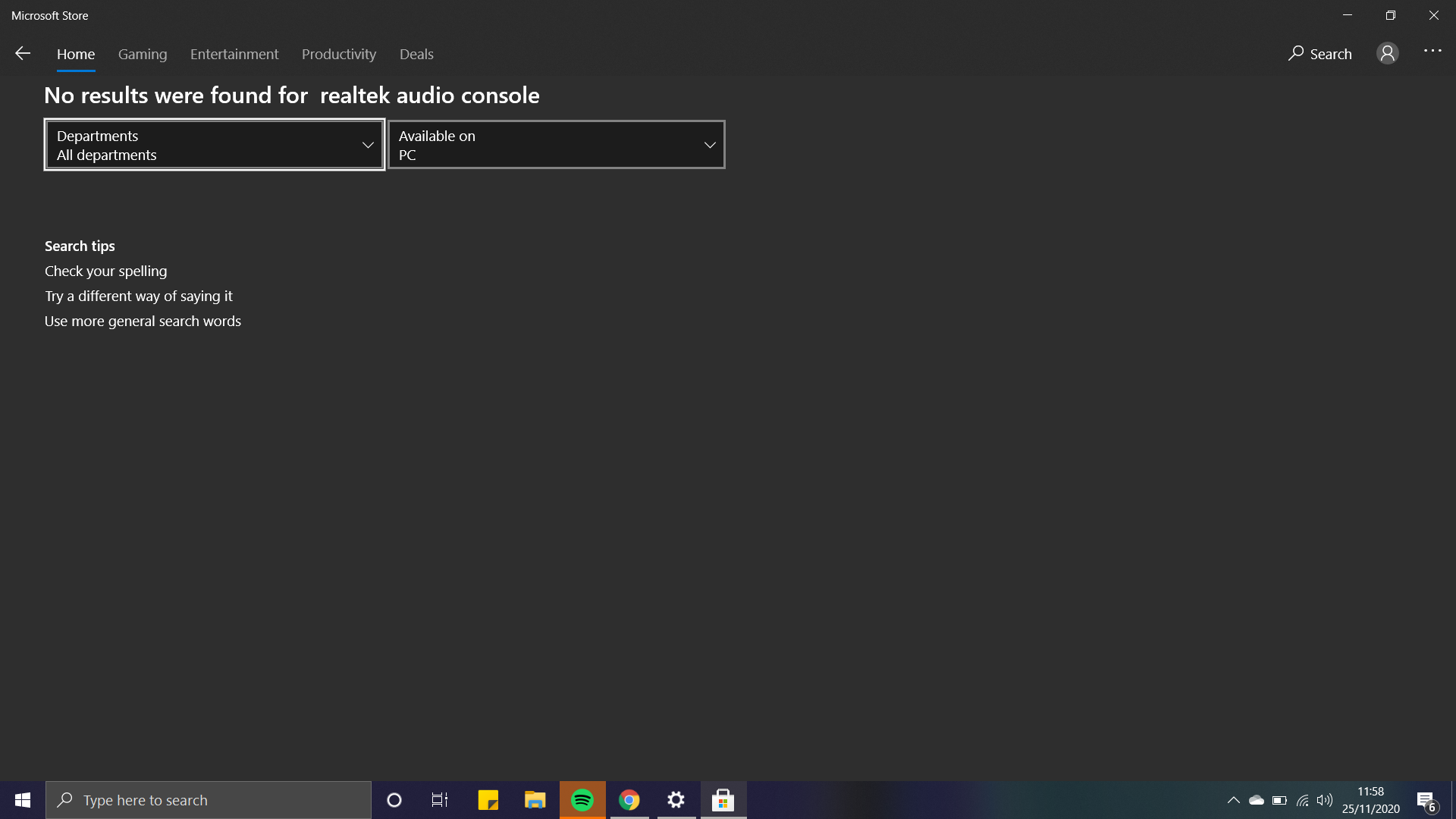This screenshot has width=1456, height=819.
Task: Click 'Try a different way of saying it' text
Action: pos(139,296)
